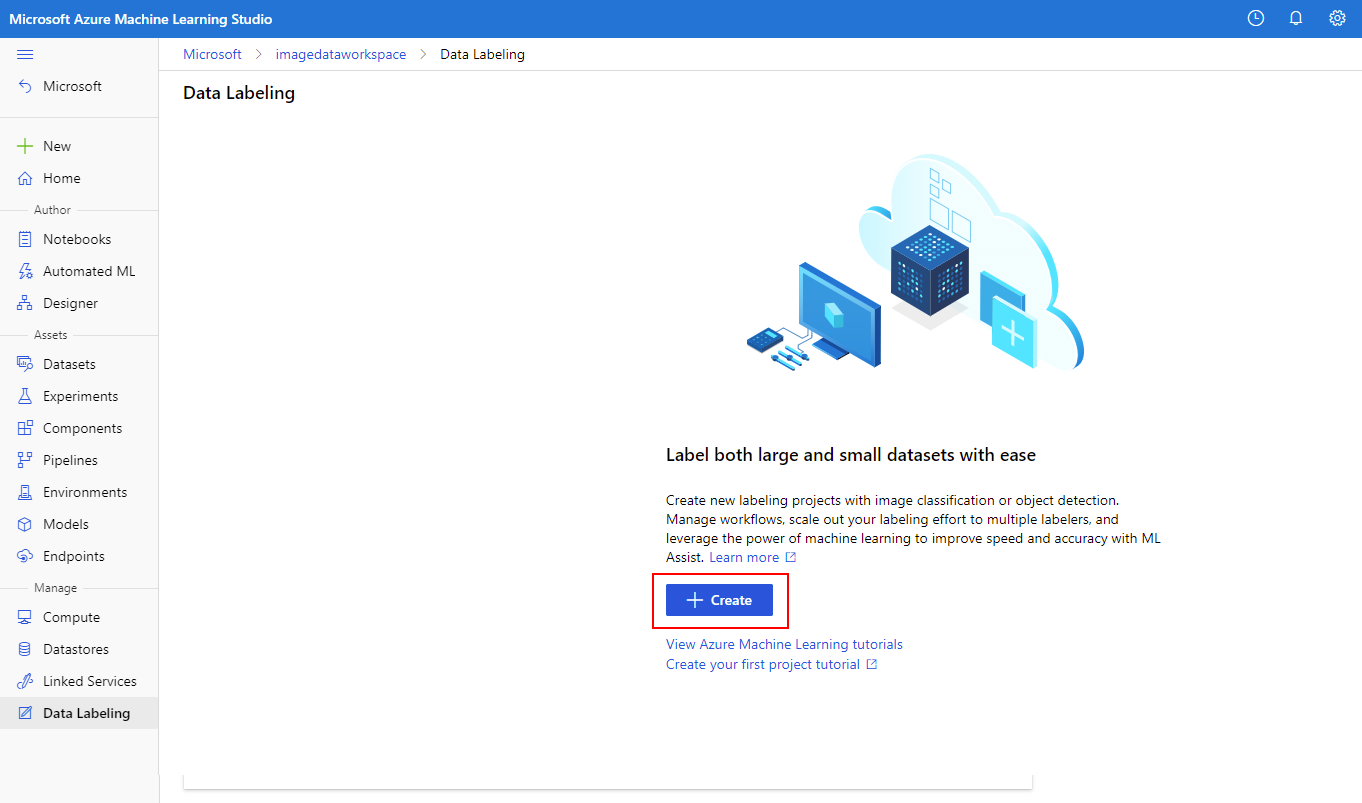Open the Experiments section
The image size is (1362, 803).
[79, 396]
